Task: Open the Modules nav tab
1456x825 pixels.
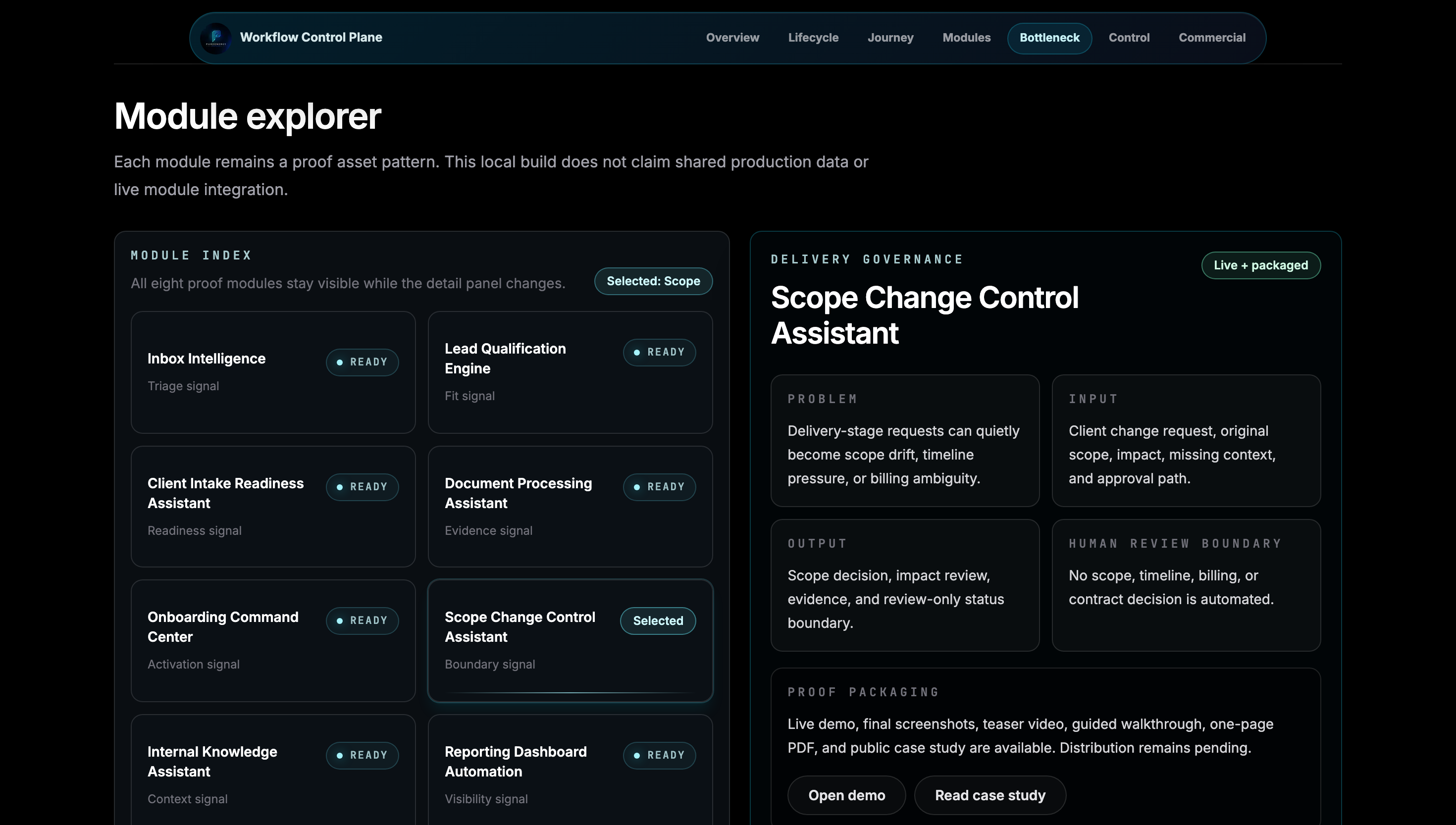Action: tap(966, 38)
